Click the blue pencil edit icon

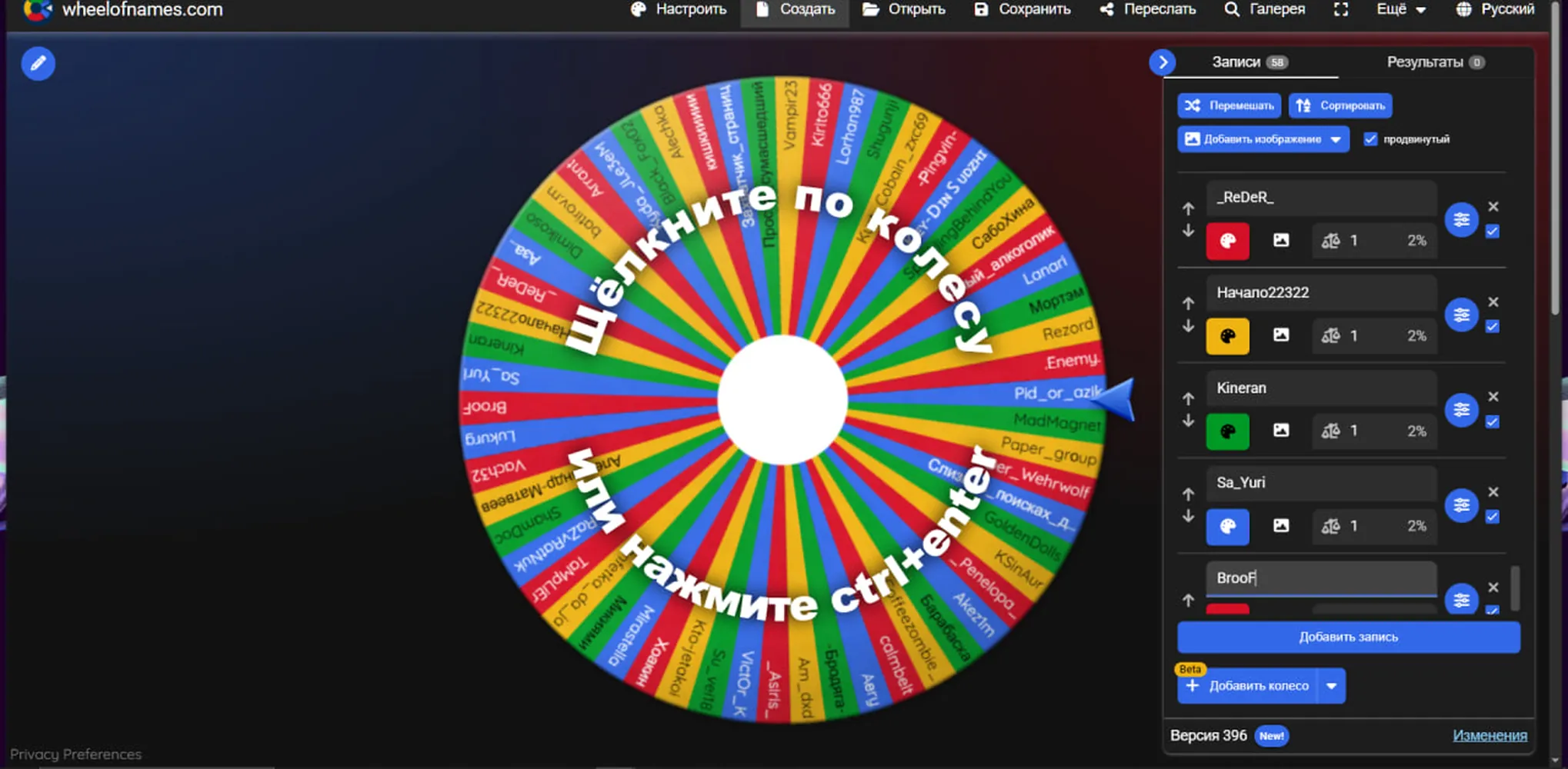(x=38, y=64)
